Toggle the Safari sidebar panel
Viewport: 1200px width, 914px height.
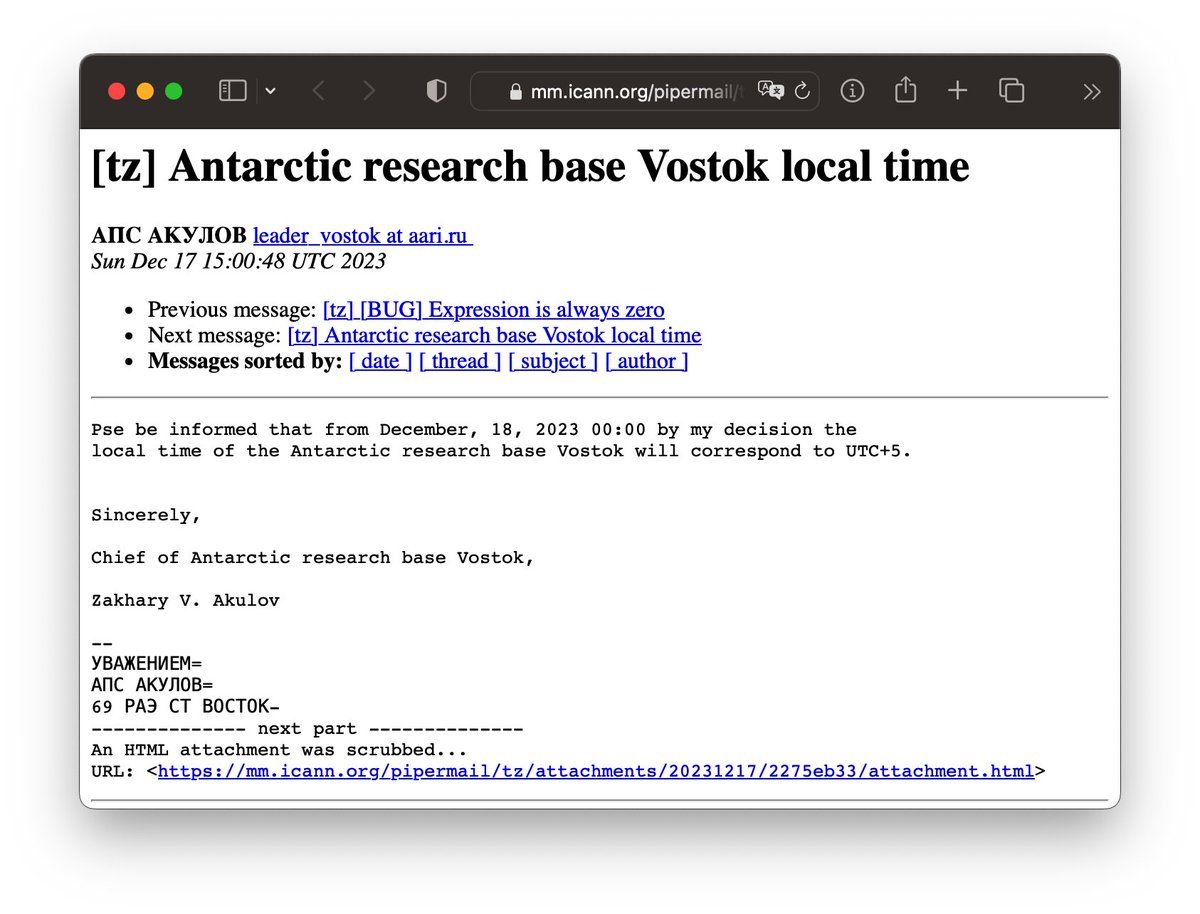click(x=232, y=91)
